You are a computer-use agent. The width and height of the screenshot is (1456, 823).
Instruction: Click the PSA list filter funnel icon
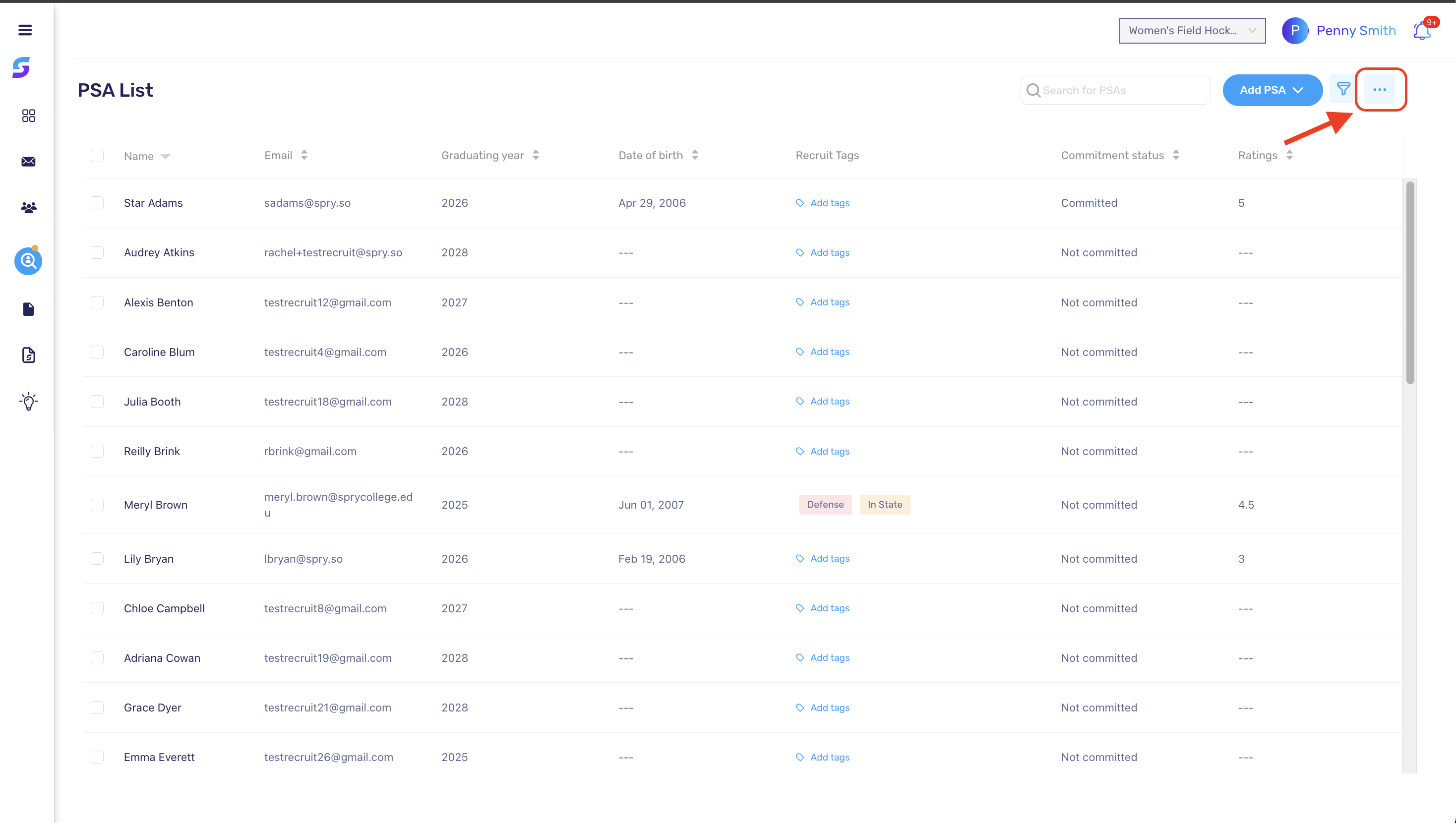tap(1343, 89)
